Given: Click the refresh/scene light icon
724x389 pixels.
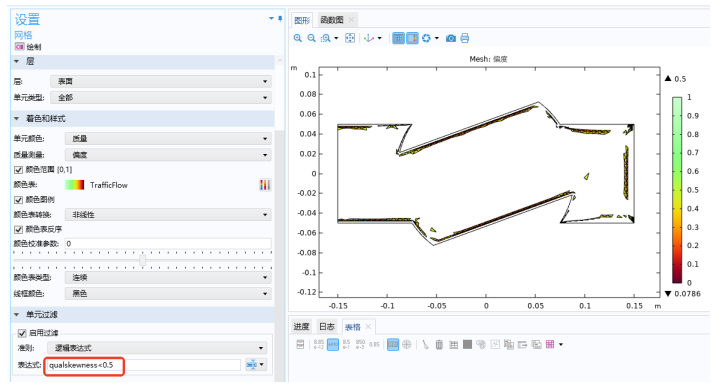Looking at the screenshot, I should [426, 38].
